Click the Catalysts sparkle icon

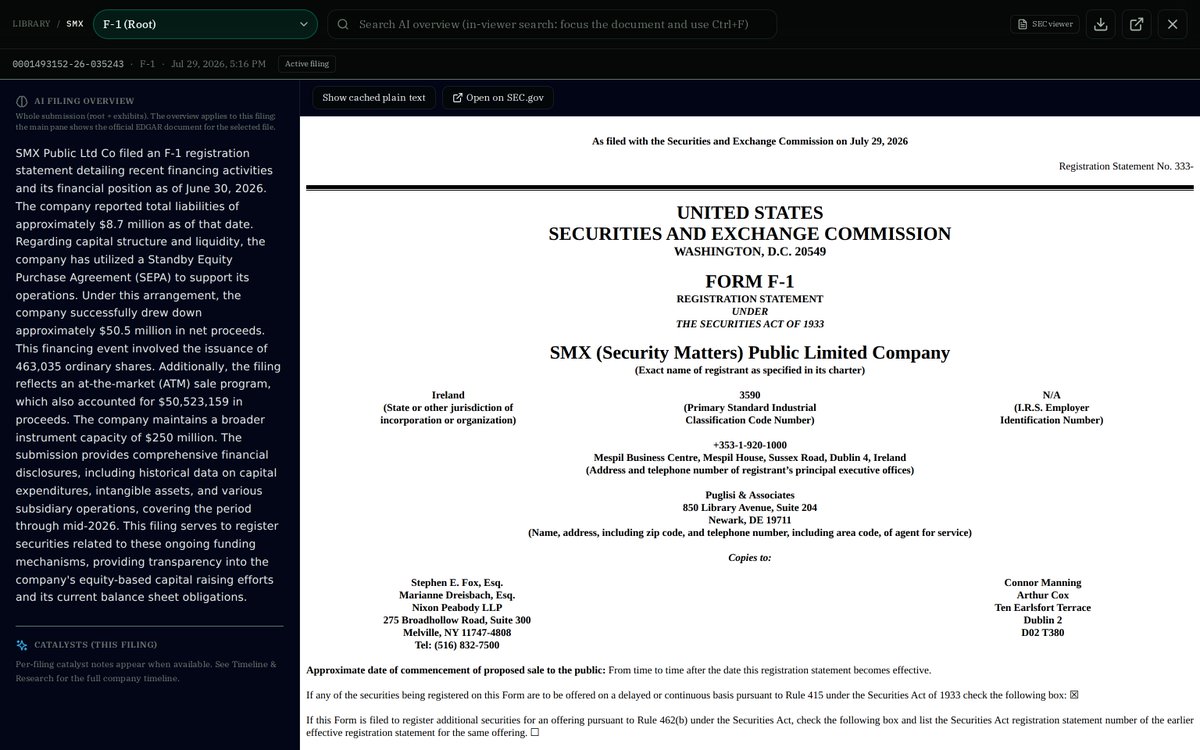[x=22, y=645]
